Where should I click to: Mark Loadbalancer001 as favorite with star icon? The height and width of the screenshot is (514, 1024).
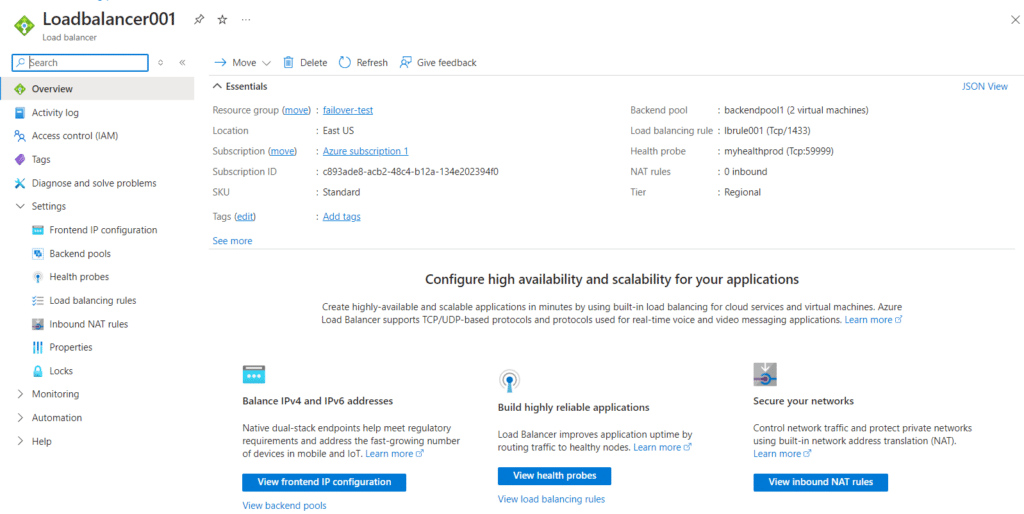click(x=222, y=19)
